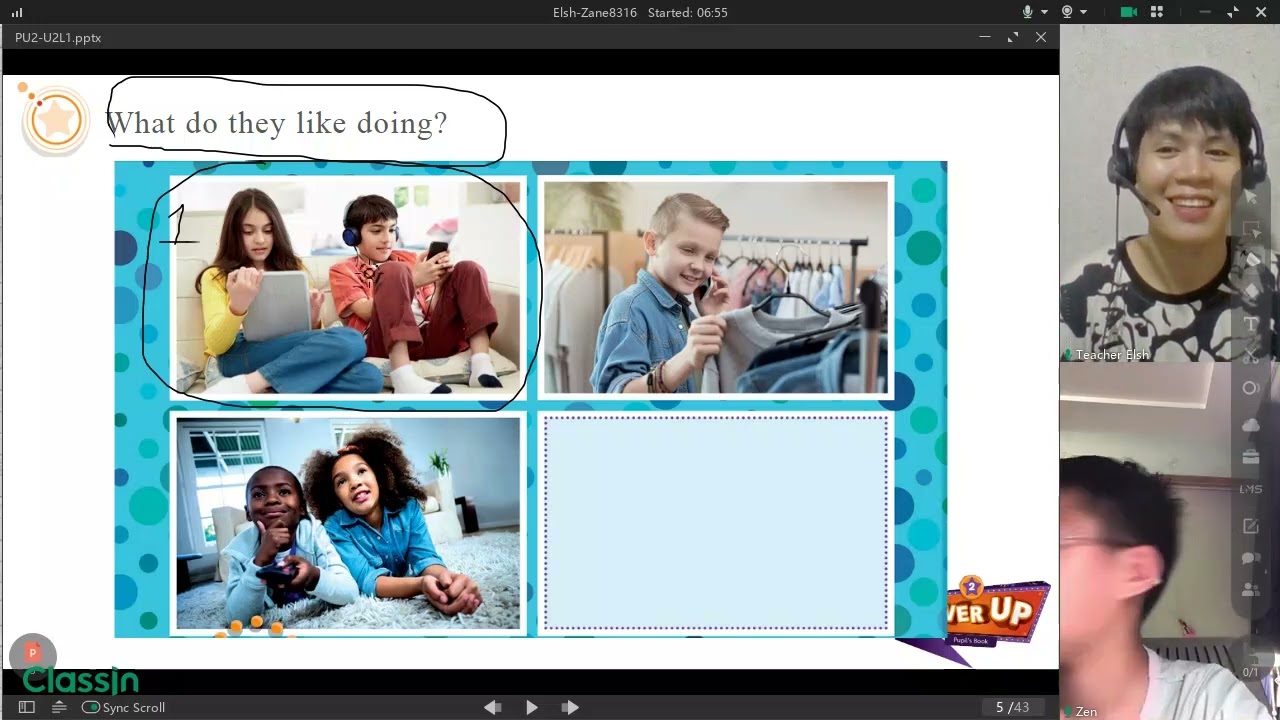Close the PU2-U2L1.pptx courseware panel
Viewport: 1280px width, 720px height.
pyautogui.click(x=1041, y=37)
